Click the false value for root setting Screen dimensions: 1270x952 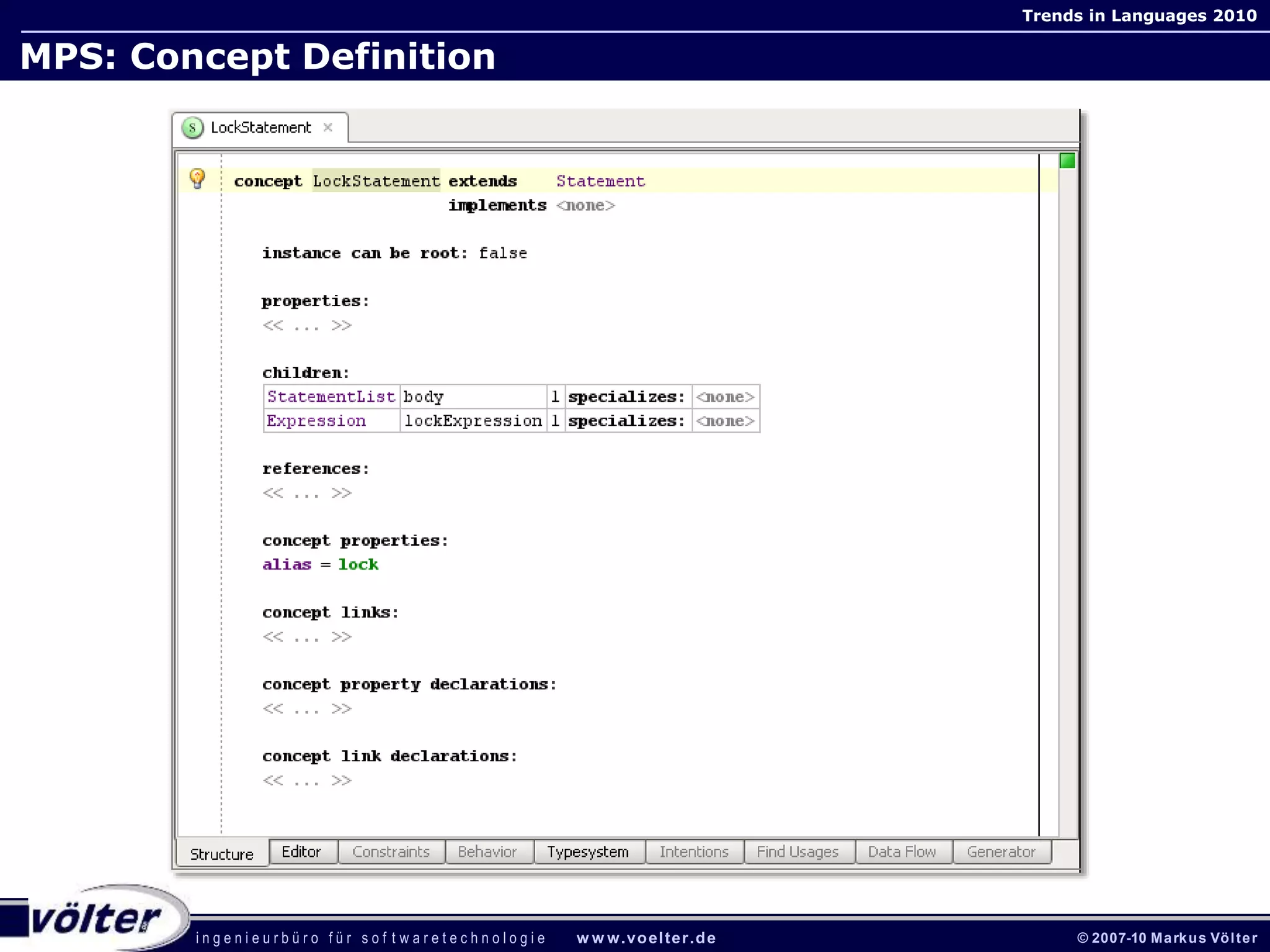coord(503,253)
